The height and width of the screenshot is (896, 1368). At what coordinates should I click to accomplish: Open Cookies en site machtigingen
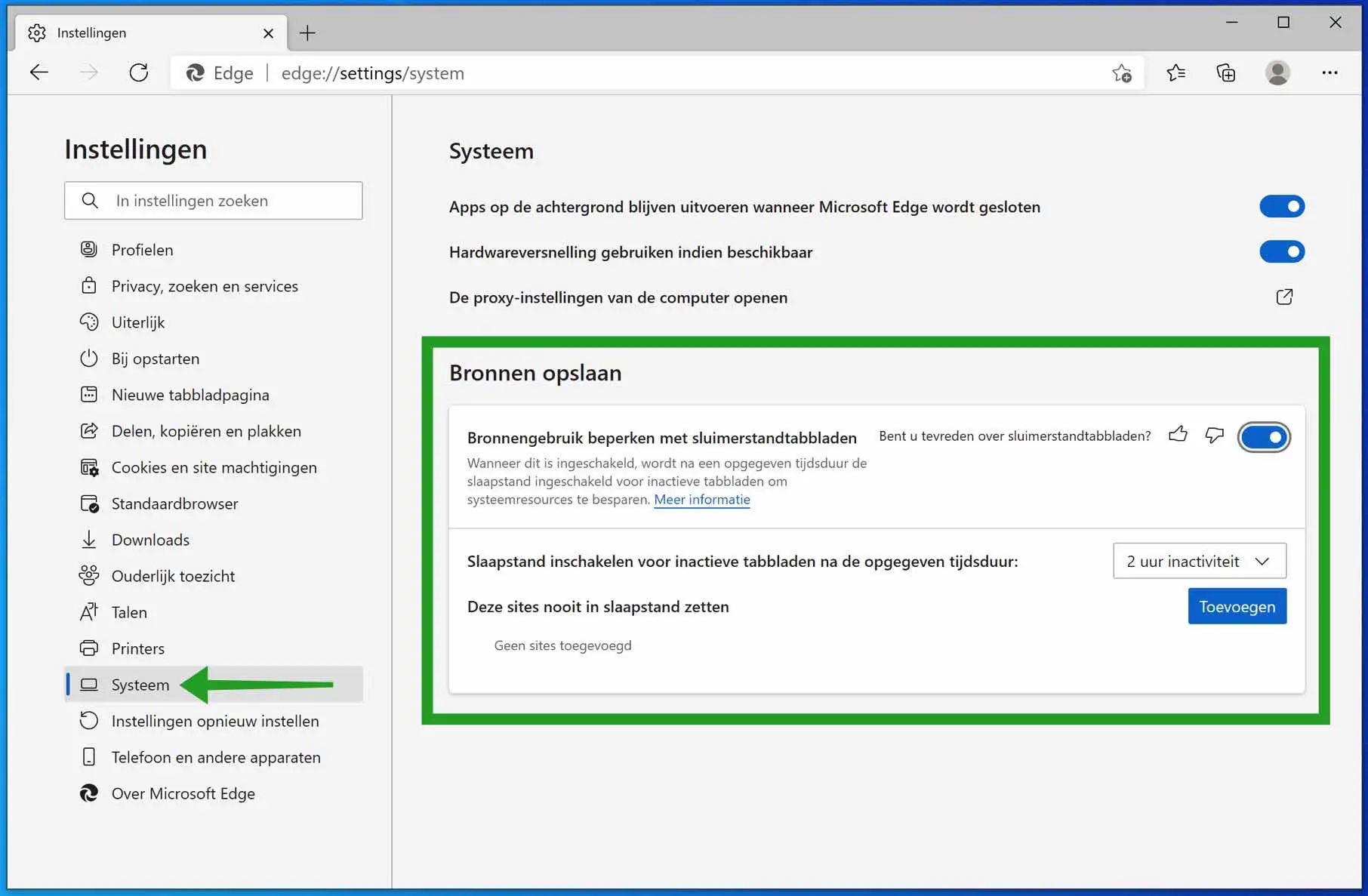214,467
